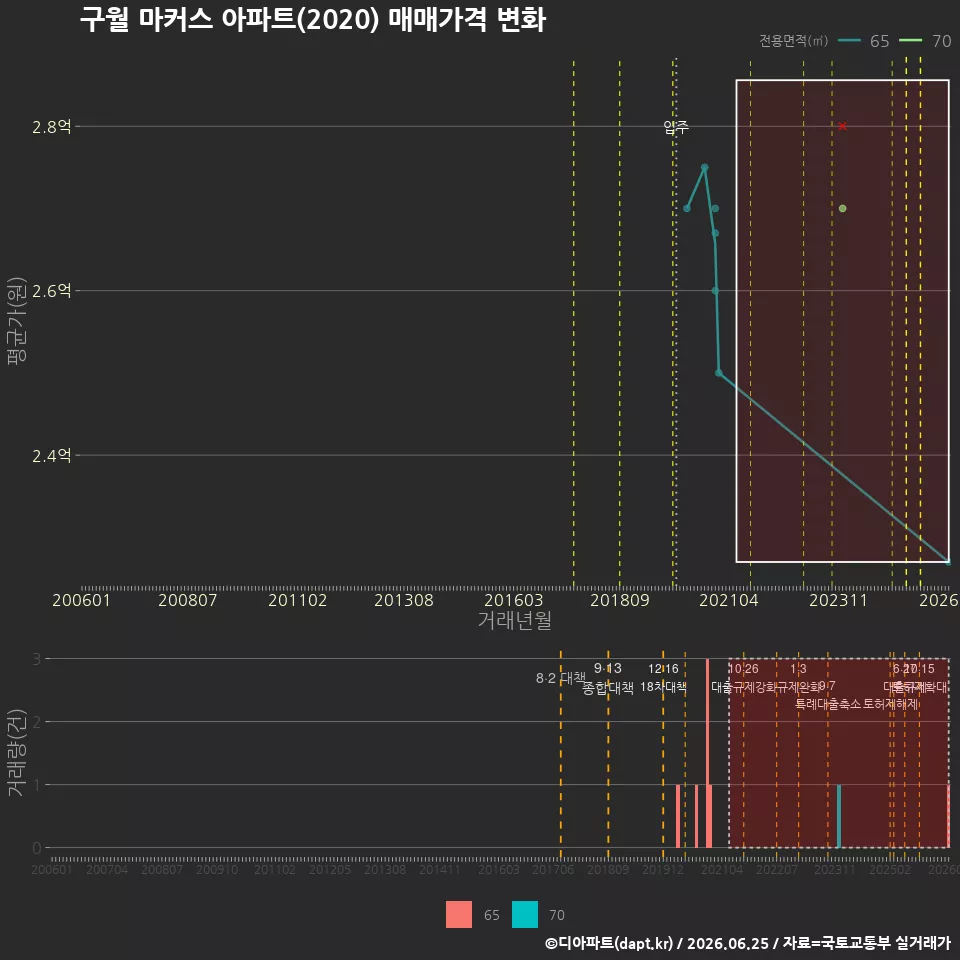
Task: Click the 2.6억 y-axis label
Action: (x=52, y=291)
